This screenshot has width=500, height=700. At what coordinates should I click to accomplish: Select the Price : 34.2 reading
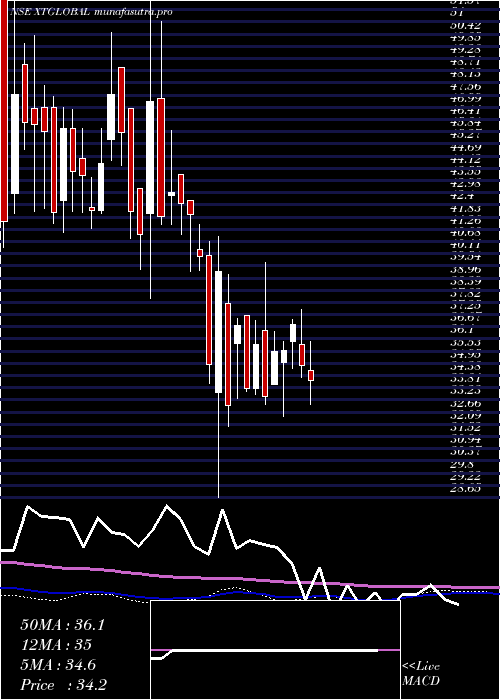(63, 685)
